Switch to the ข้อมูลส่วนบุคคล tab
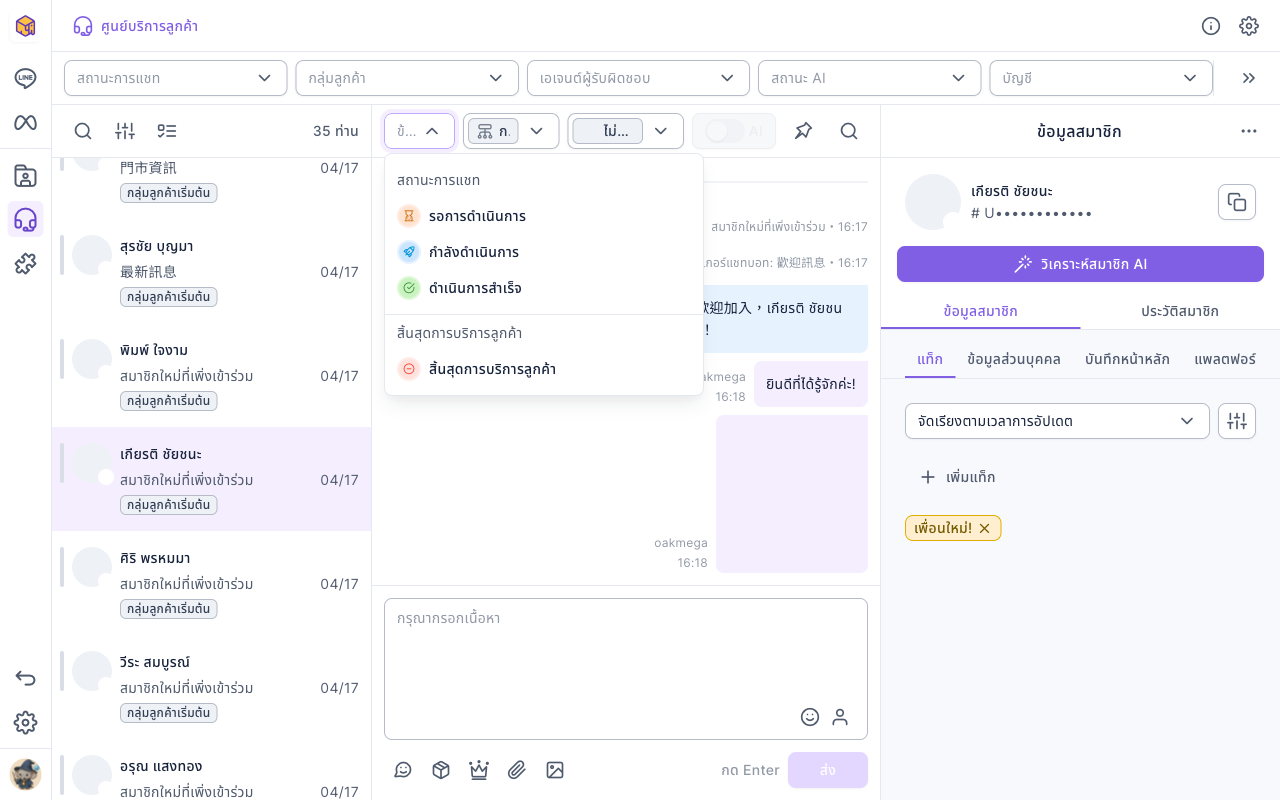 point(1014,359)
